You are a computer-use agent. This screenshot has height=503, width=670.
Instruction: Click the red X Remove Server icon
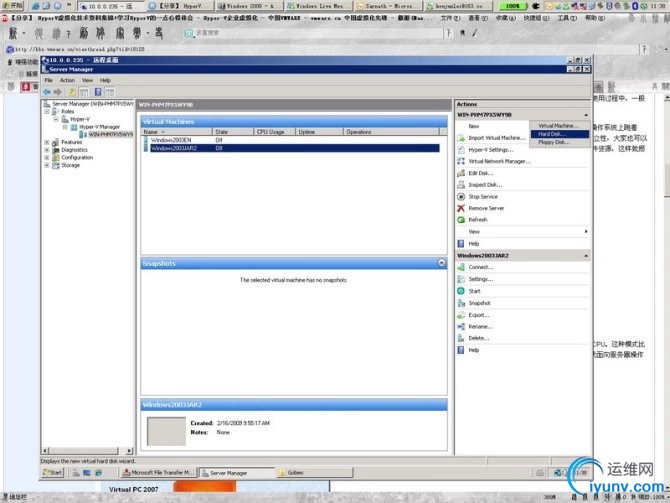(x=461, y=208)
